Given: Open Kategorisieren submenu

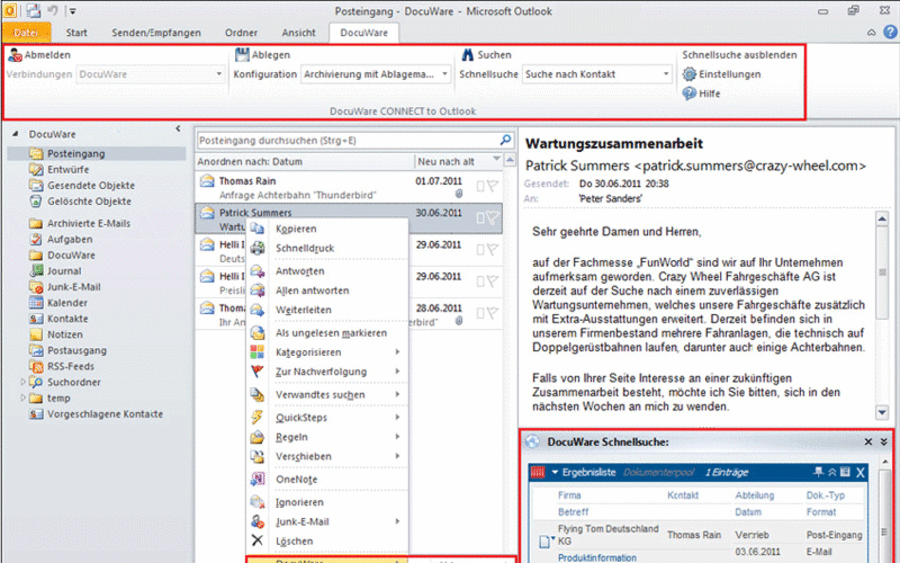Looking at the screenshot, I should [x=327, y=352].
